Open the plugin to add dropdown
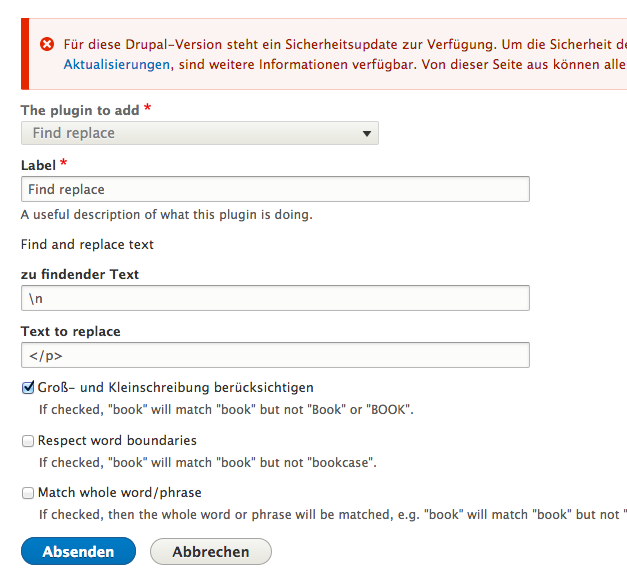Viewport: 627px width, 581px height. (200, 133)
